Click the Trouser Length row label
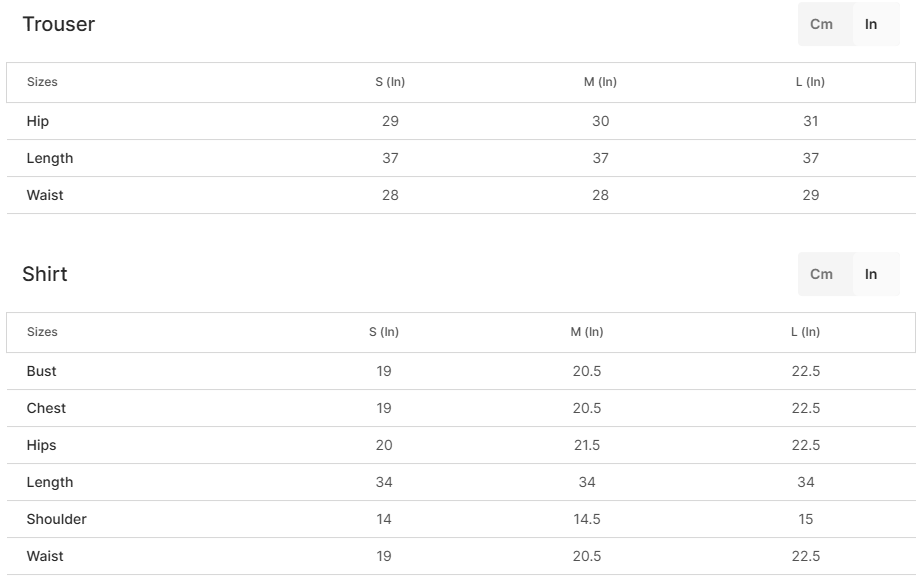This screenshot has width=922, height=582. click(x=50, y=158)
